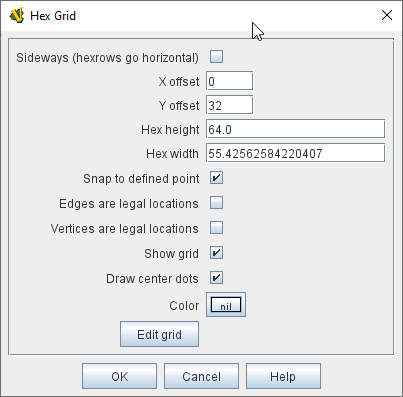Click the Edit grid button
403x397 pixels.
click(x=159, y=334)
